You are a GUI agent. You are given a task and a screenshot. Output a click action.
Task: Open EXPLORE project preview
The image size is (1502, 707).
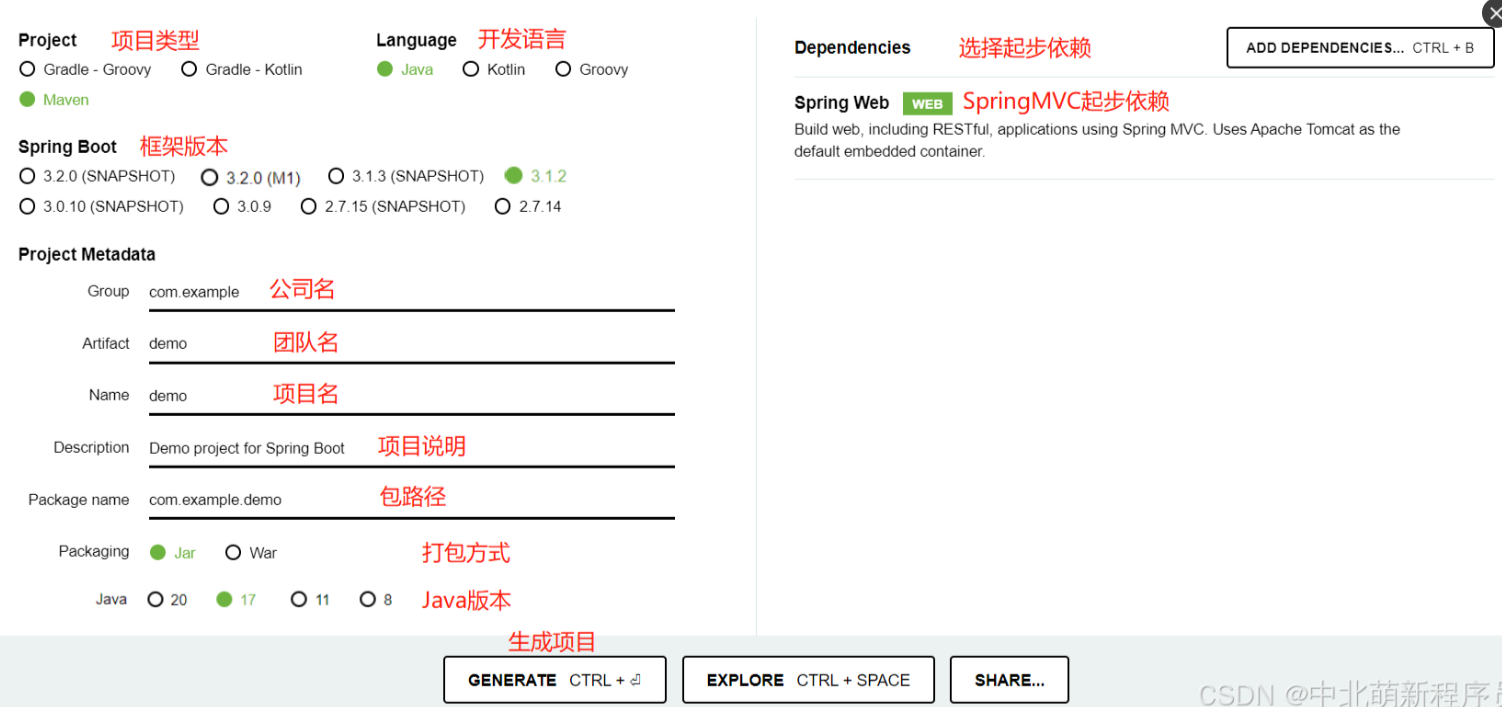808,680
